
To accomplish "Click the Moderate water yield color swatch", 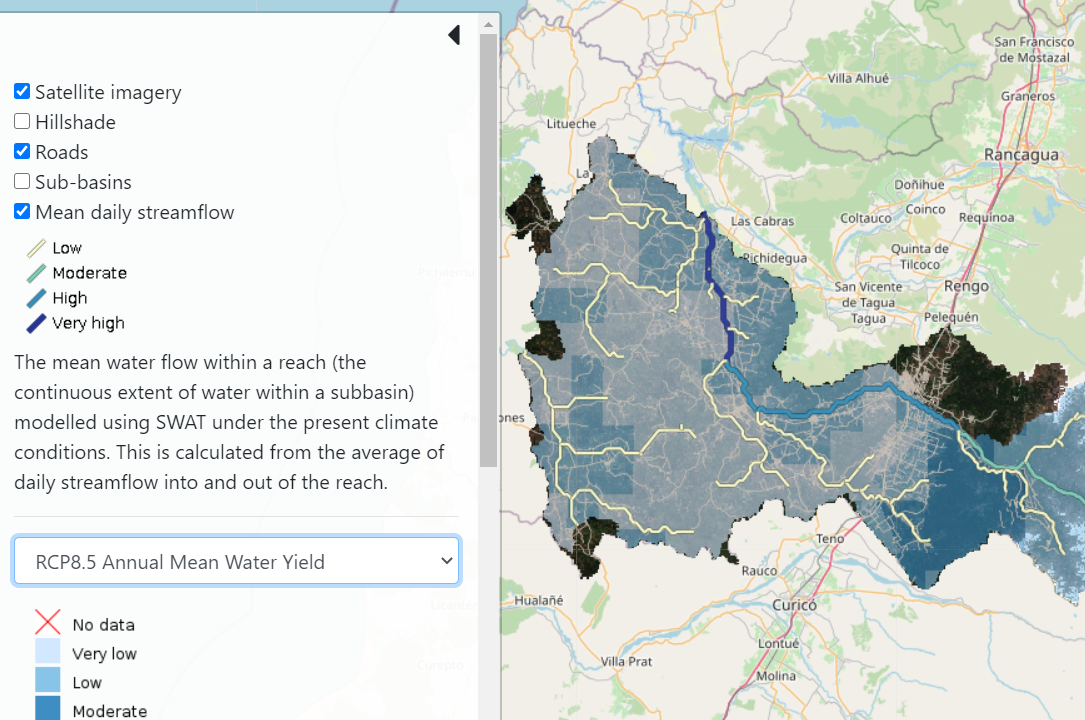I will pyautogui.click(x=48, y=708).
